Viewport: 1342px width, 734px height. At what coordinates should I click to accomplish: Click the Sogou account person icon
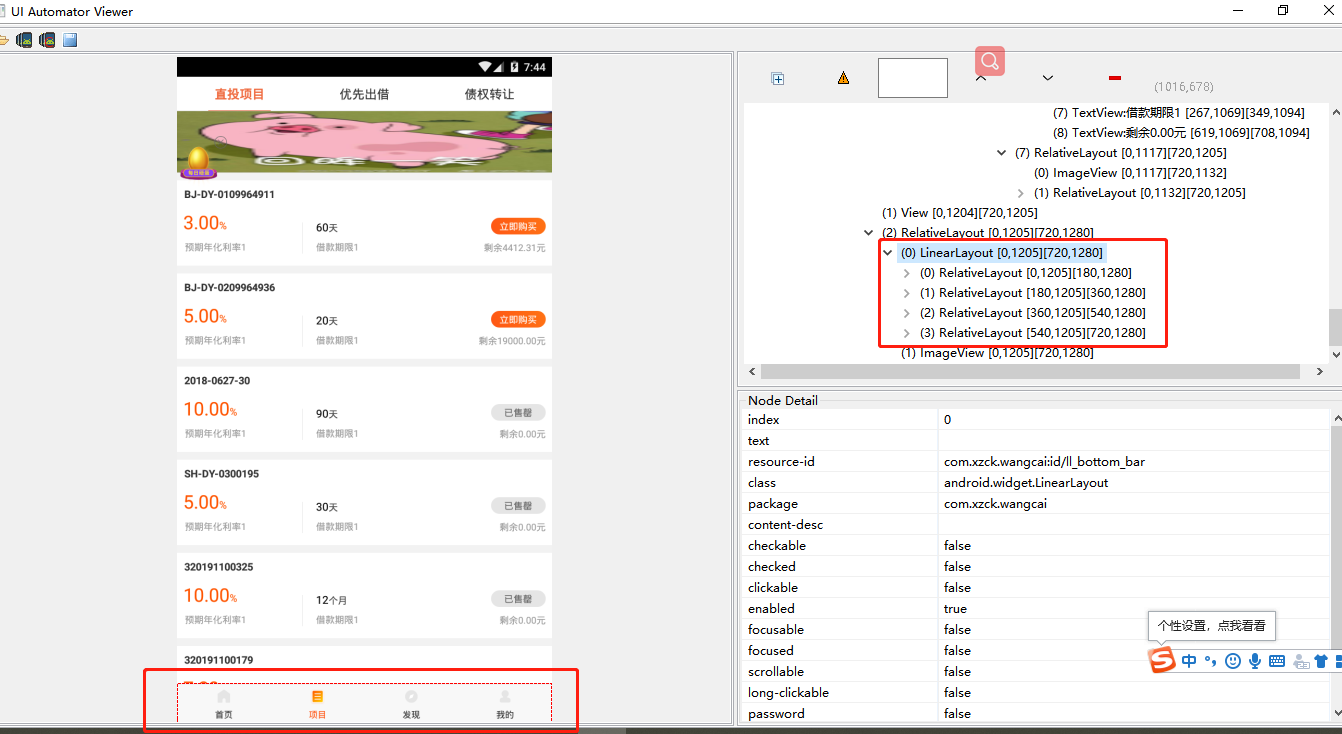1300,661
